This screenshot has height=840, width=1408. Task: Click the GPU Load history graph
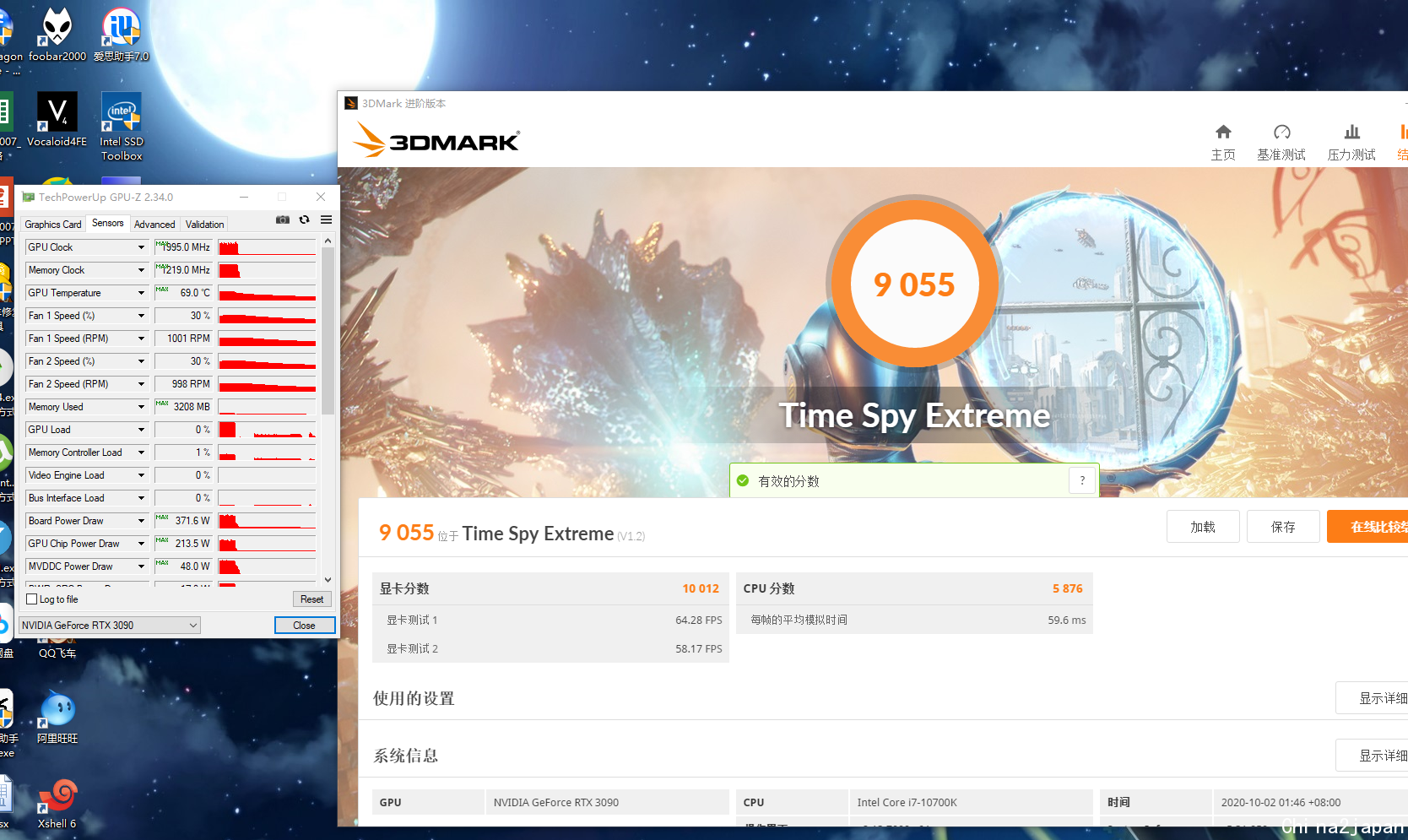tap(267, 430)
